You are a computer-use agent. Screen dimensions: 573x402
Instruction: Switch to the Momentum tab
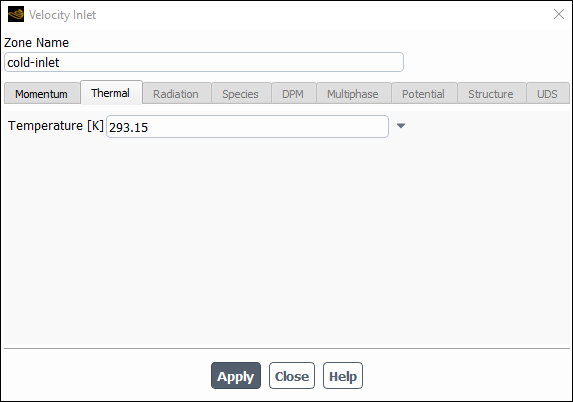[x=42, y=94]
